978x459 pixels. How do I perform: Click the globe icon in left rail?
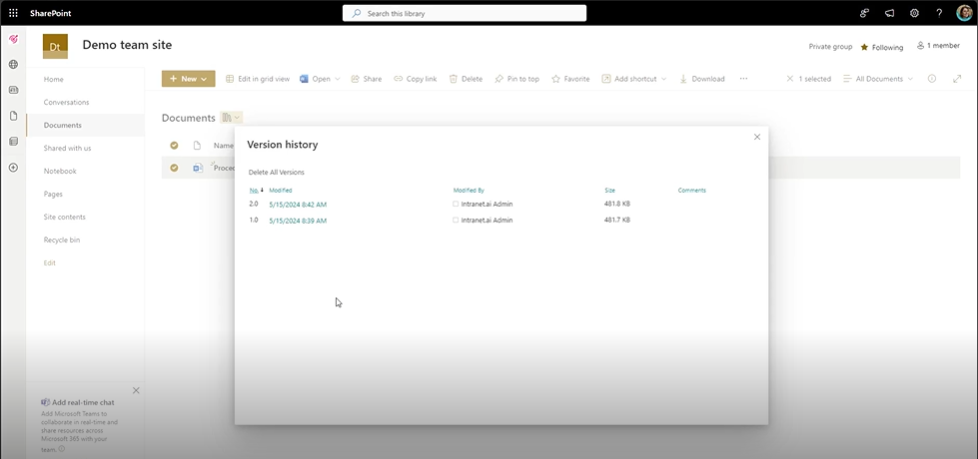tap(13, 65)
